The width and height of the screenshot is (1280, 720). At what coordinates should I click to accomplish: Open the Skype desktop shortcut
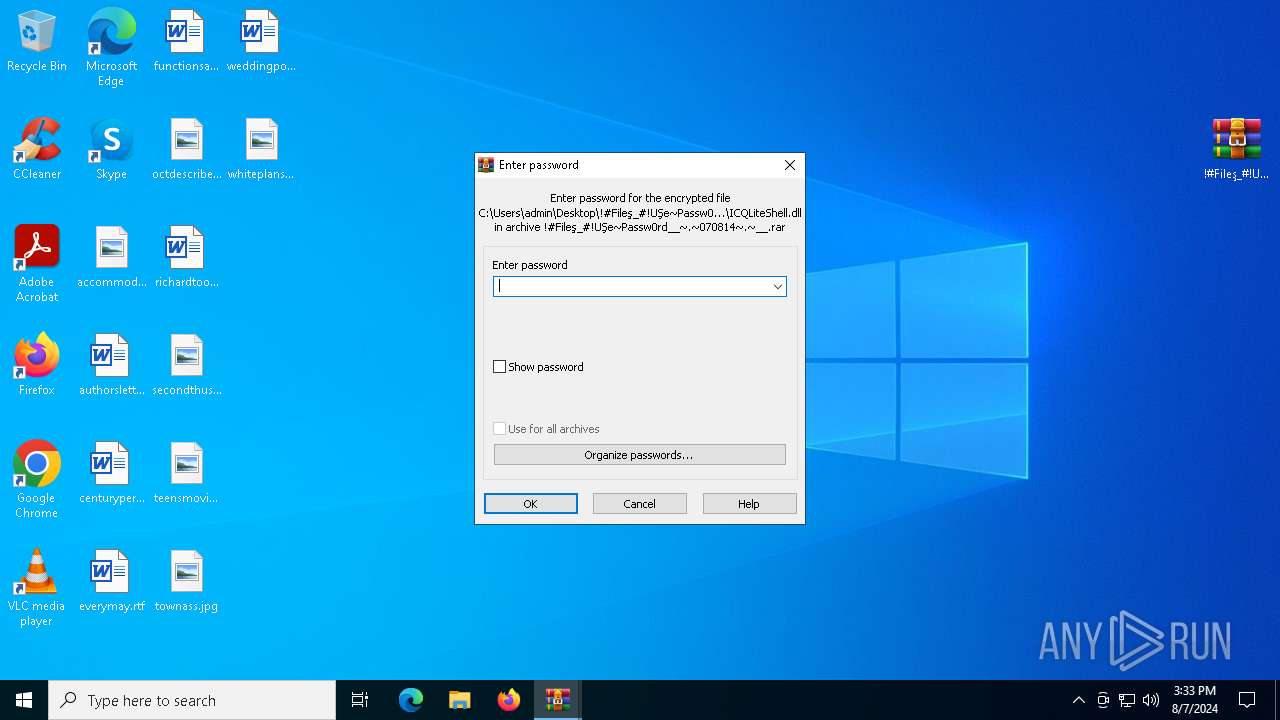tap(111, 150)
